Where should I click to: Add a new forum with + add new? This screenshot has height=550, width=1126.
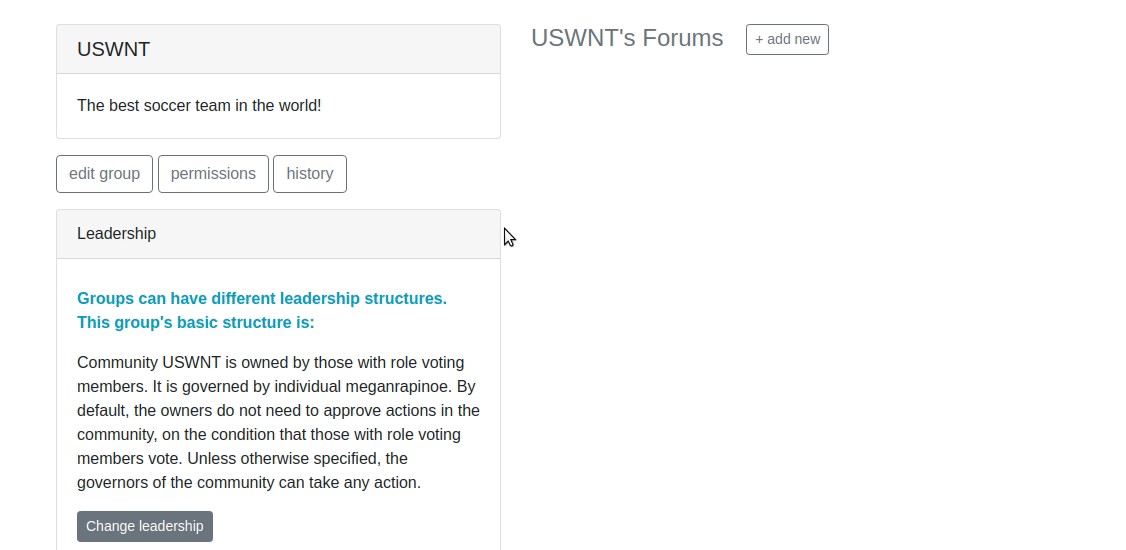click(787, 40)
